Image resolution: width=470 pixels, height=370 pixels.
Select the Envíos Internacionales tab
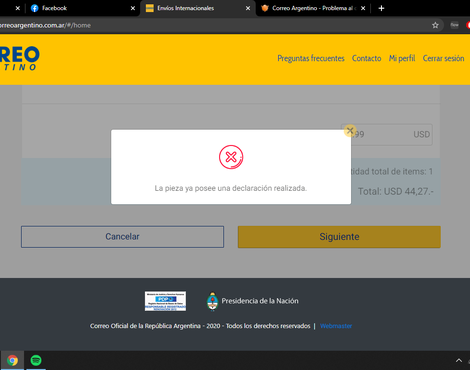pyautogui.click(x=197, y=8)
